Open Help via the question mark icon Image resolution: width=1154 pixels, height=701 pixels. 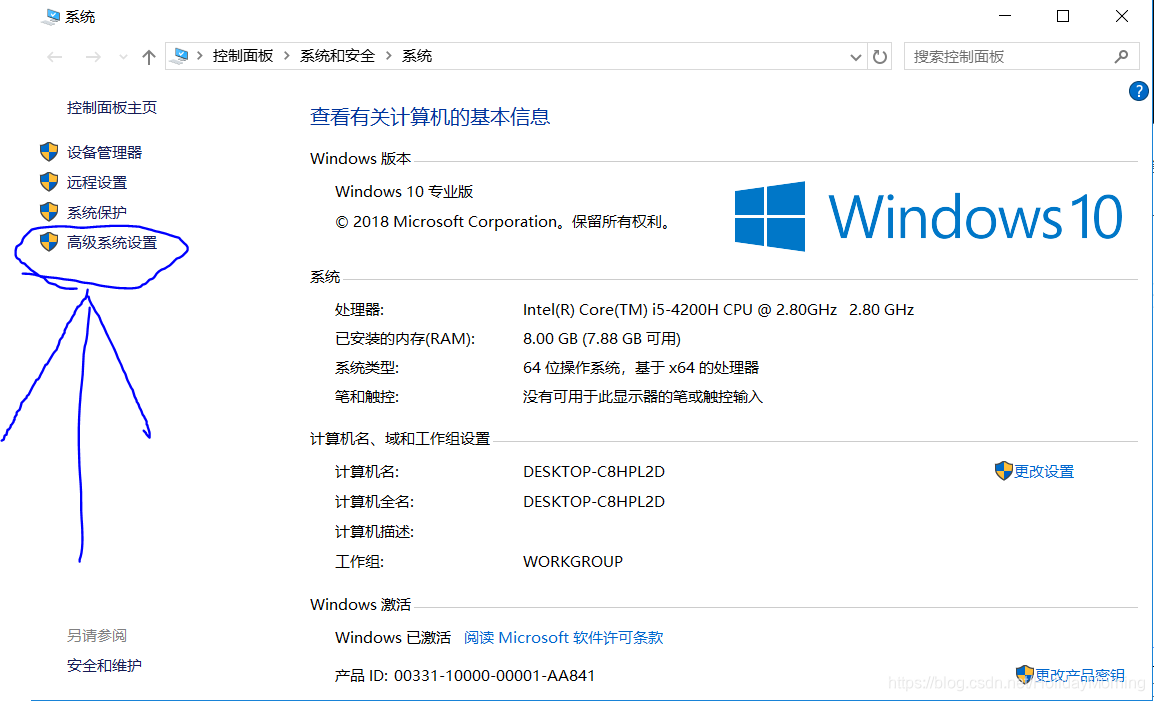pyautogui.click(x=1139, y=91)
